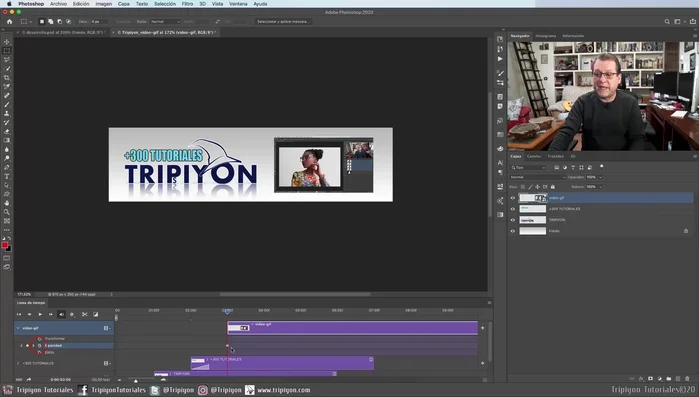Toggle the layer filter switch
The image size is (699, 397).
click(x=601, y=167)
